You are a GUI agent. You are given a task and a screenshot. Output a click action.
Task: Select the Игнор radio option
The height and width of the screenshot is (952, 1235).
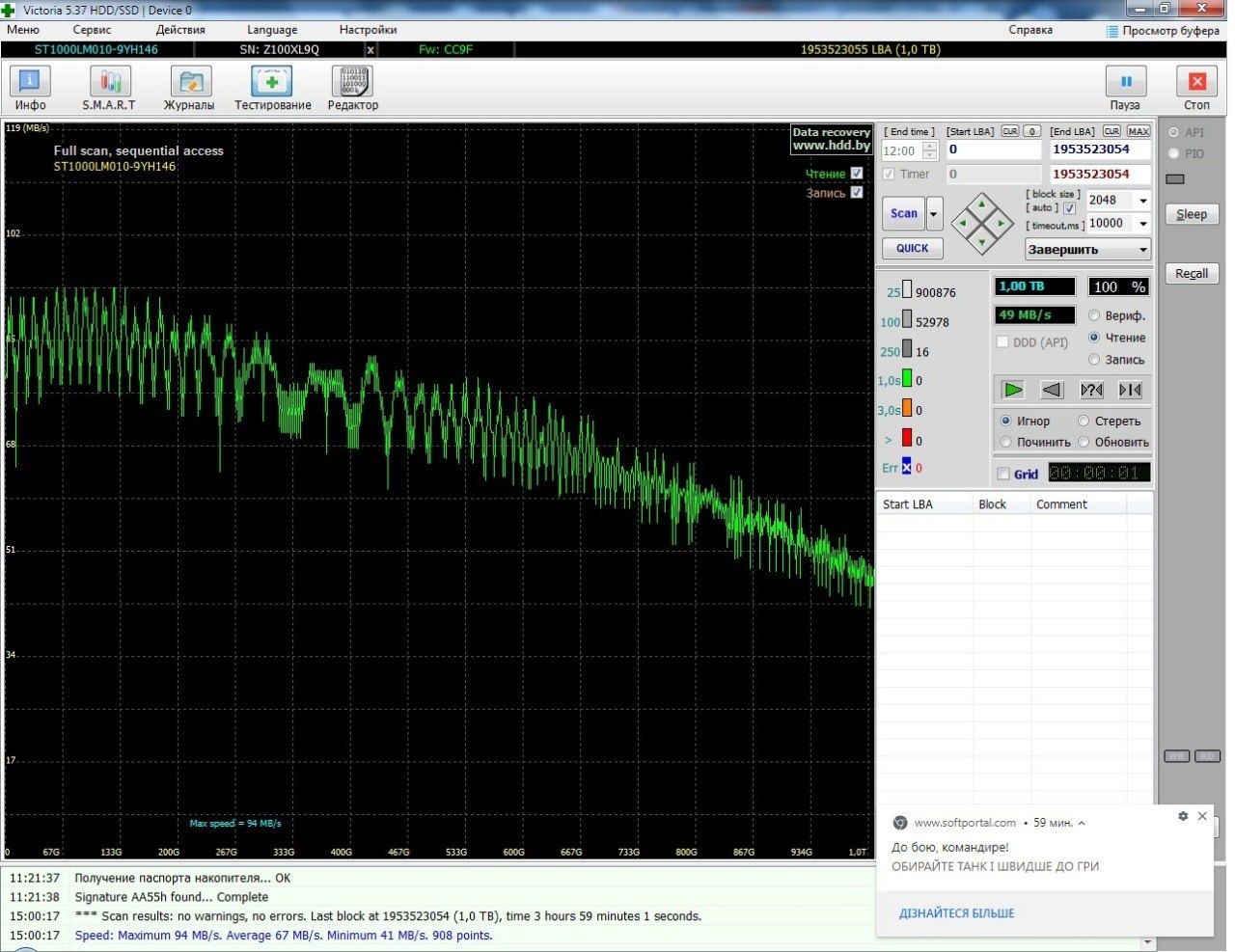point(1006,421)
